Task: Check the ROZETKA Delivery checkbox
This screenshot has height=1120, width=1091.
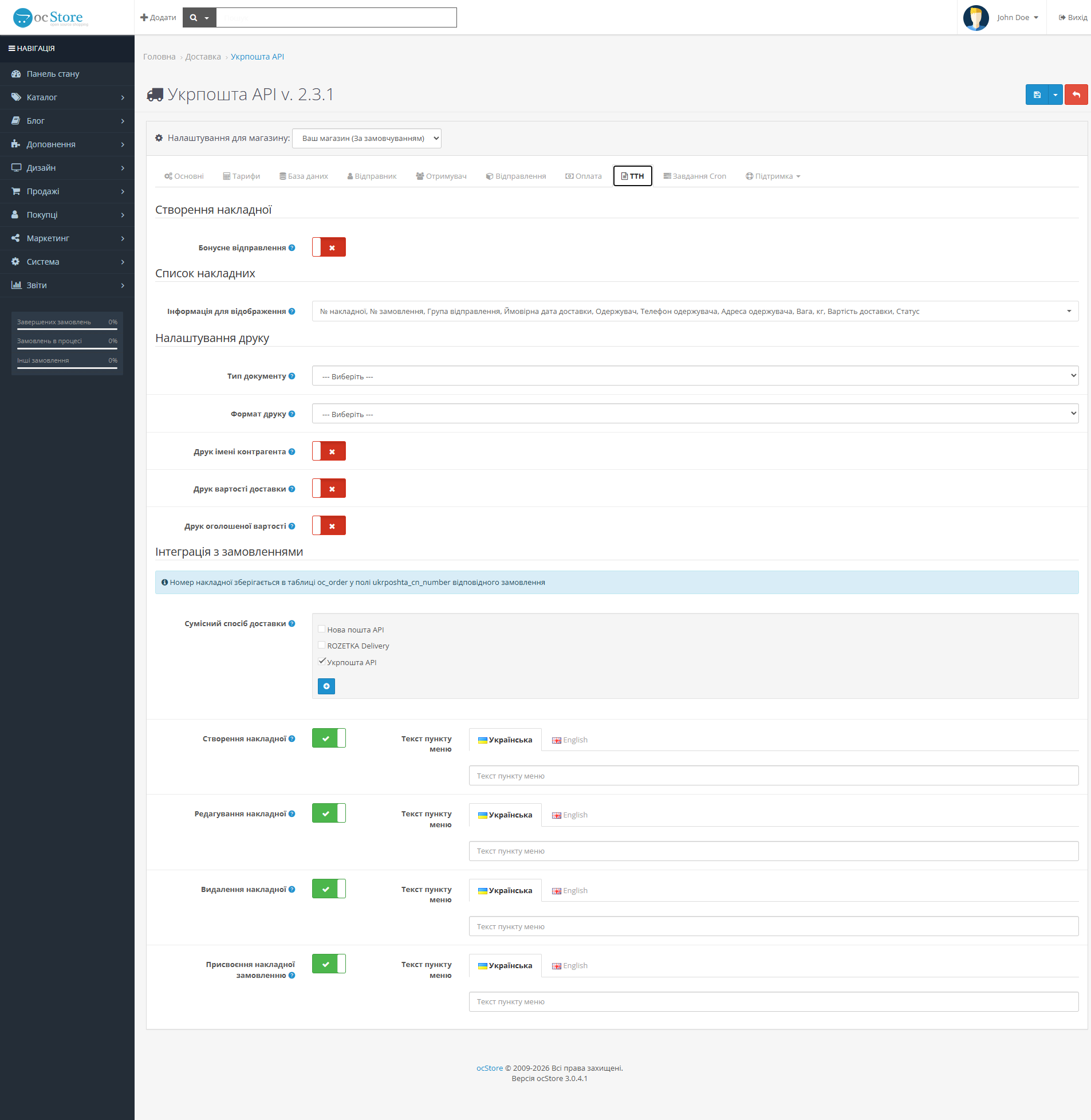Action: point(321,645)
